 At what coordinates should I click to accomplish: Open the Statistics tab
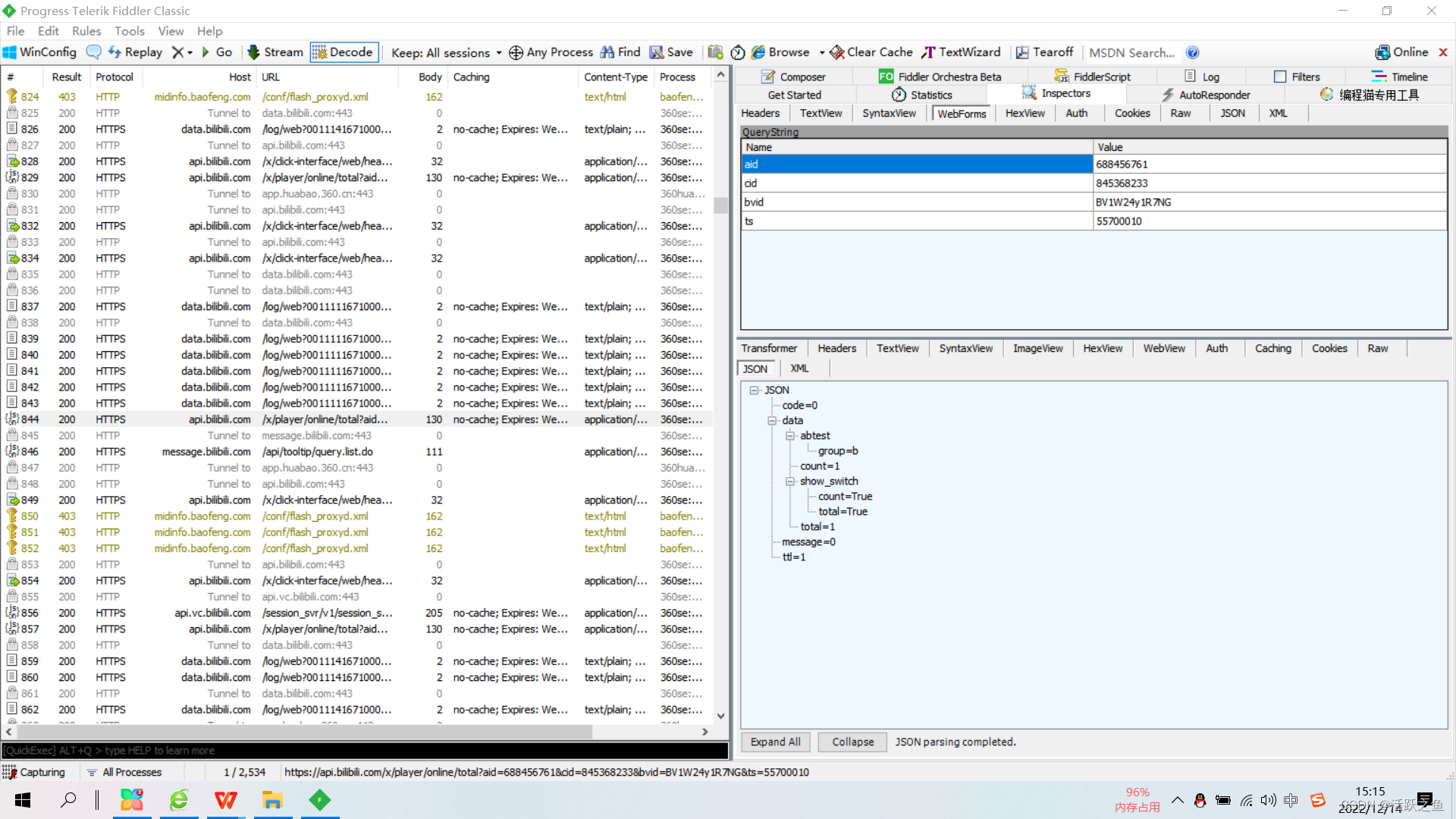pos(921,95)
